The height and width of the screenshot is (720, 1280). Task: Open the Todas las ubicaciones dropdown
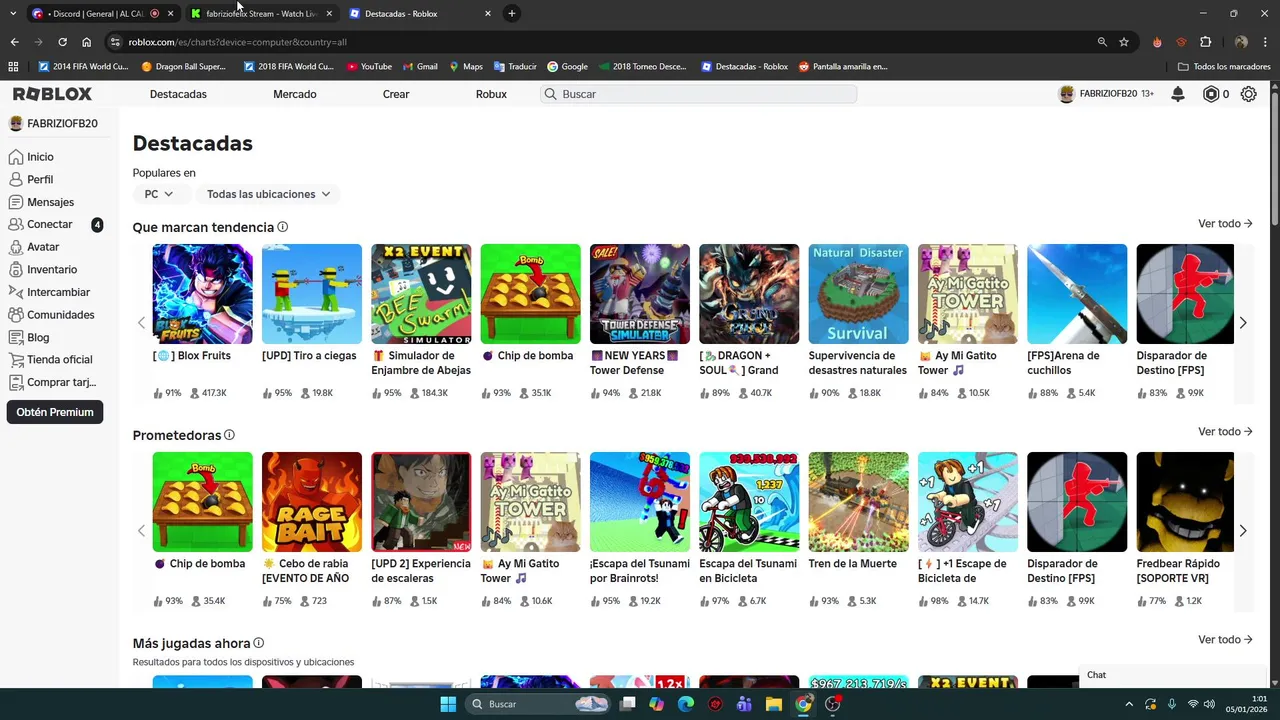268,194
